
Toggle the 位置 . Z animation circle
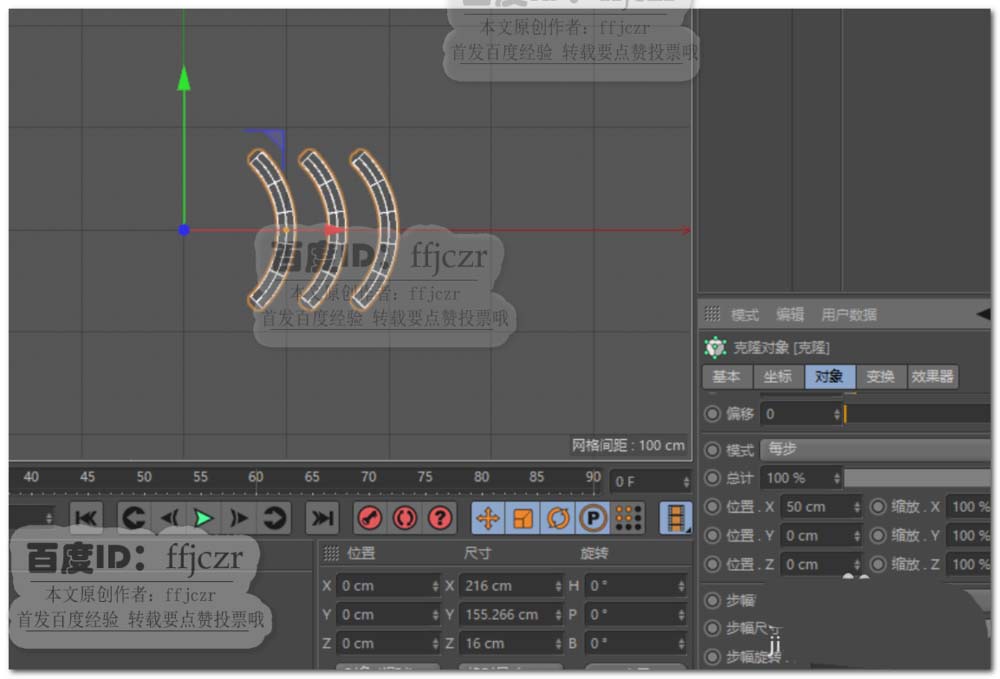pyautogui.click(x=712, y=564)
